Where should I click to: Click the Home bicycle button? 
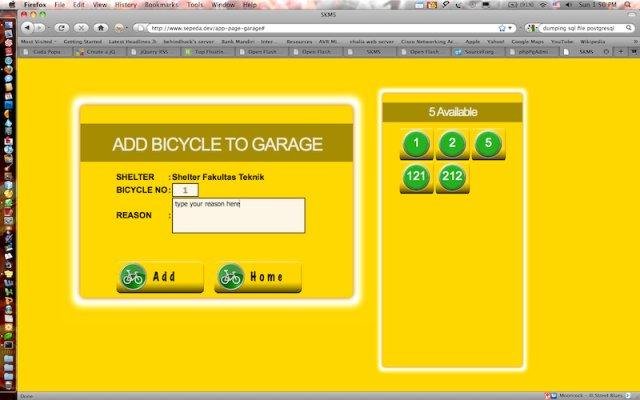(x=258, y=277)
